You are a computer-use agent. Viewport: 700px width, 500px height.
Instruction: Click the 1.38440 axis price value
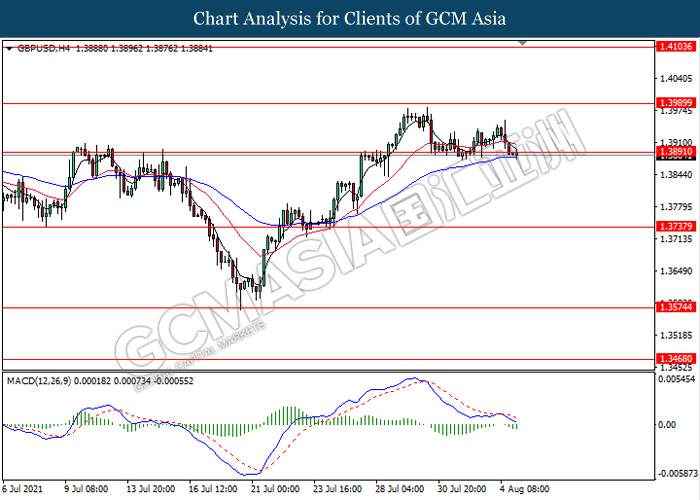[676, 175]
